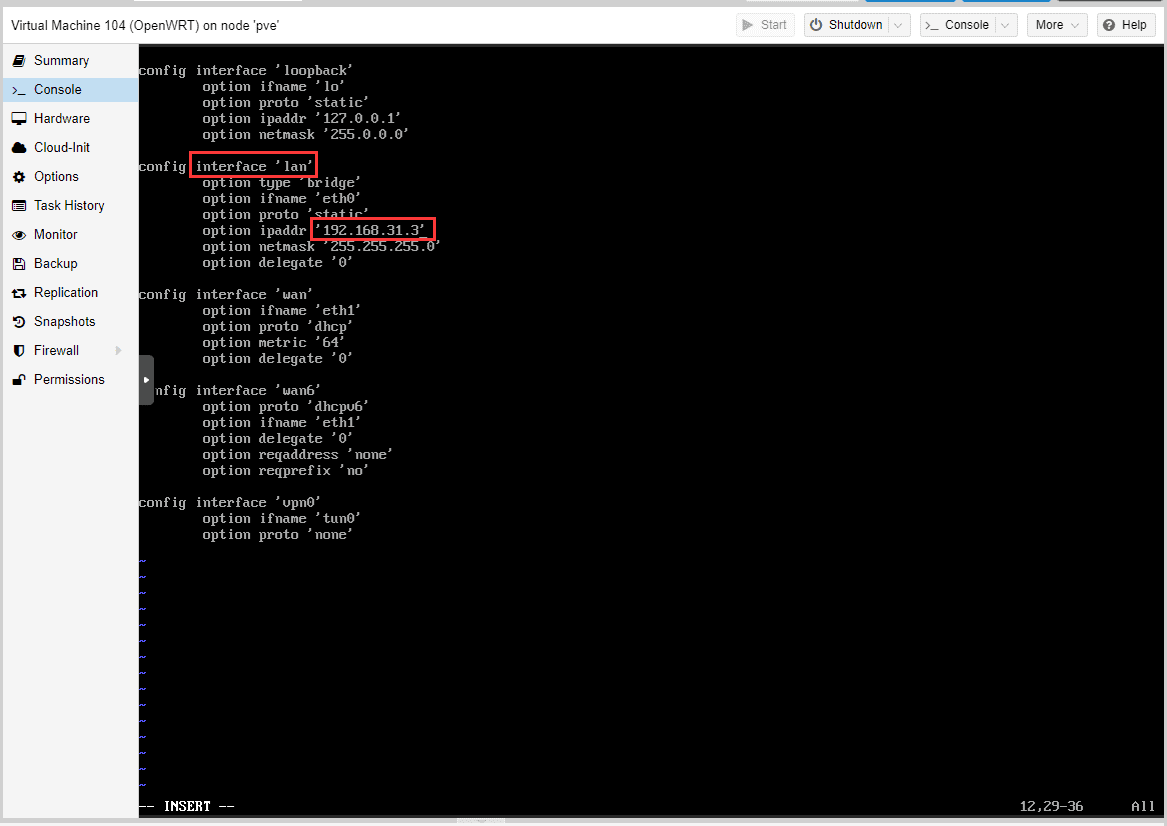
Task: Click the config interface 'vpn0' line
Action: click(x=229, y=503)
